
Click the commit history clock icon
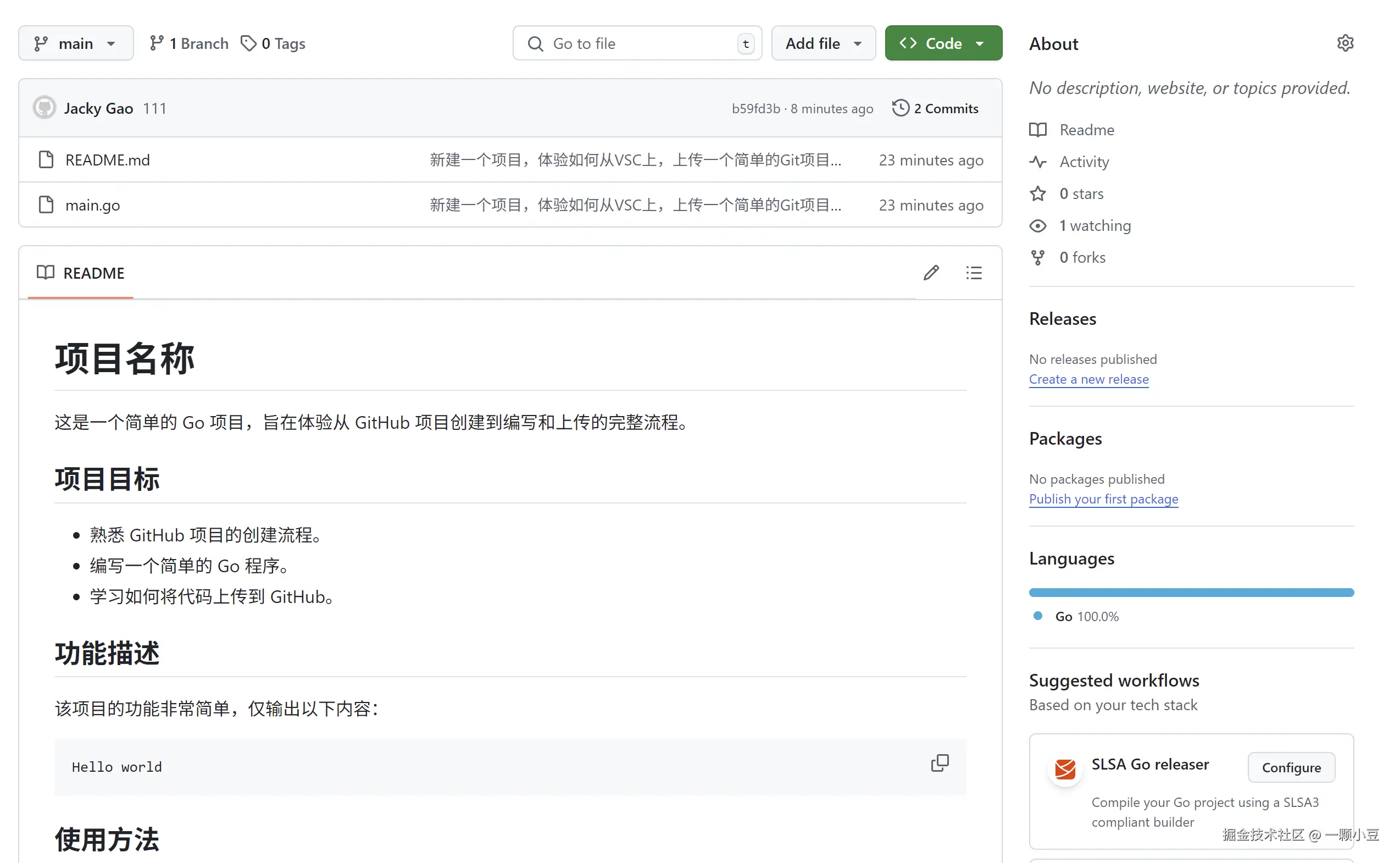pos(900,108)
